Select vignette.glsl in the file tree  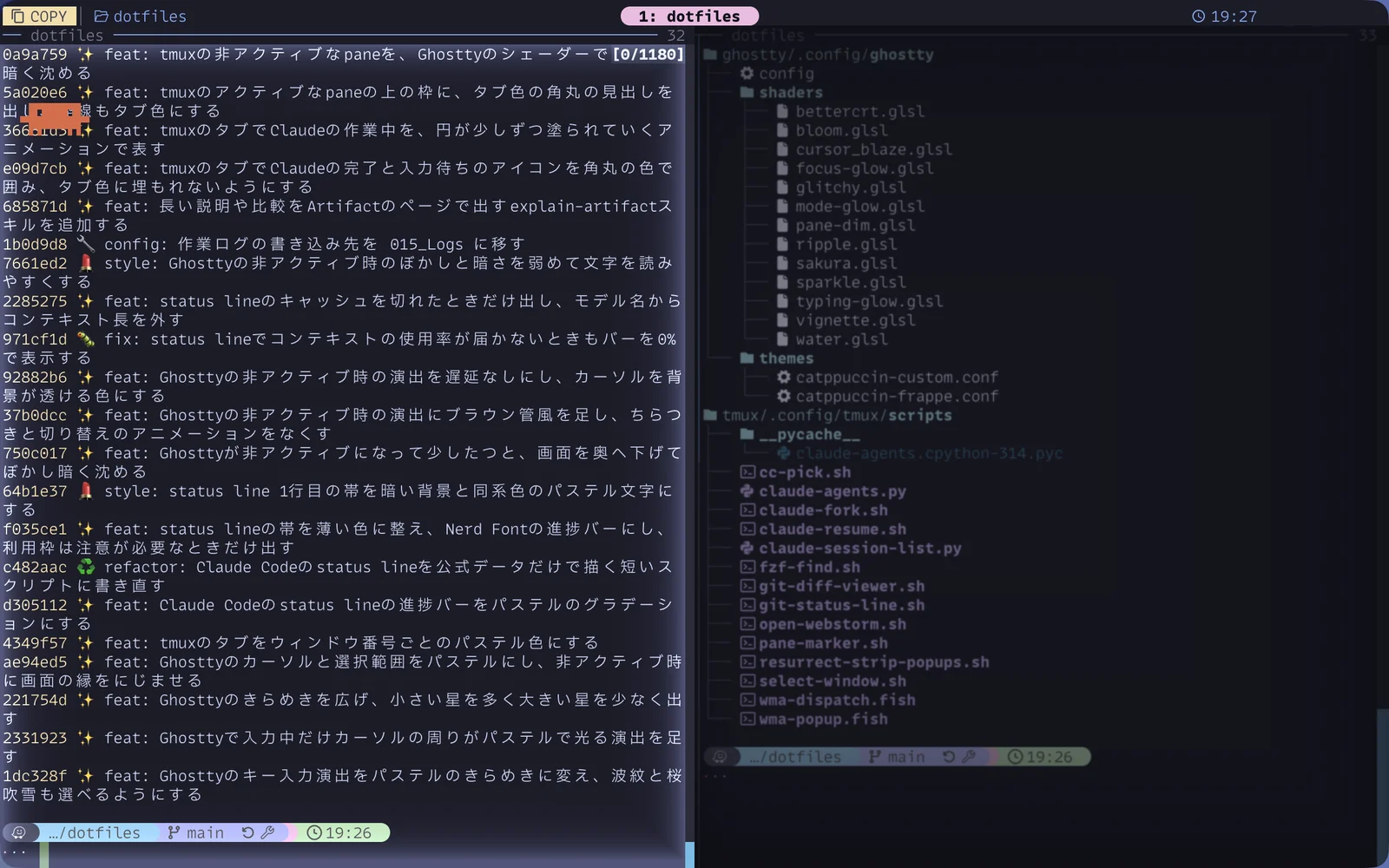(x=855, y=320)
